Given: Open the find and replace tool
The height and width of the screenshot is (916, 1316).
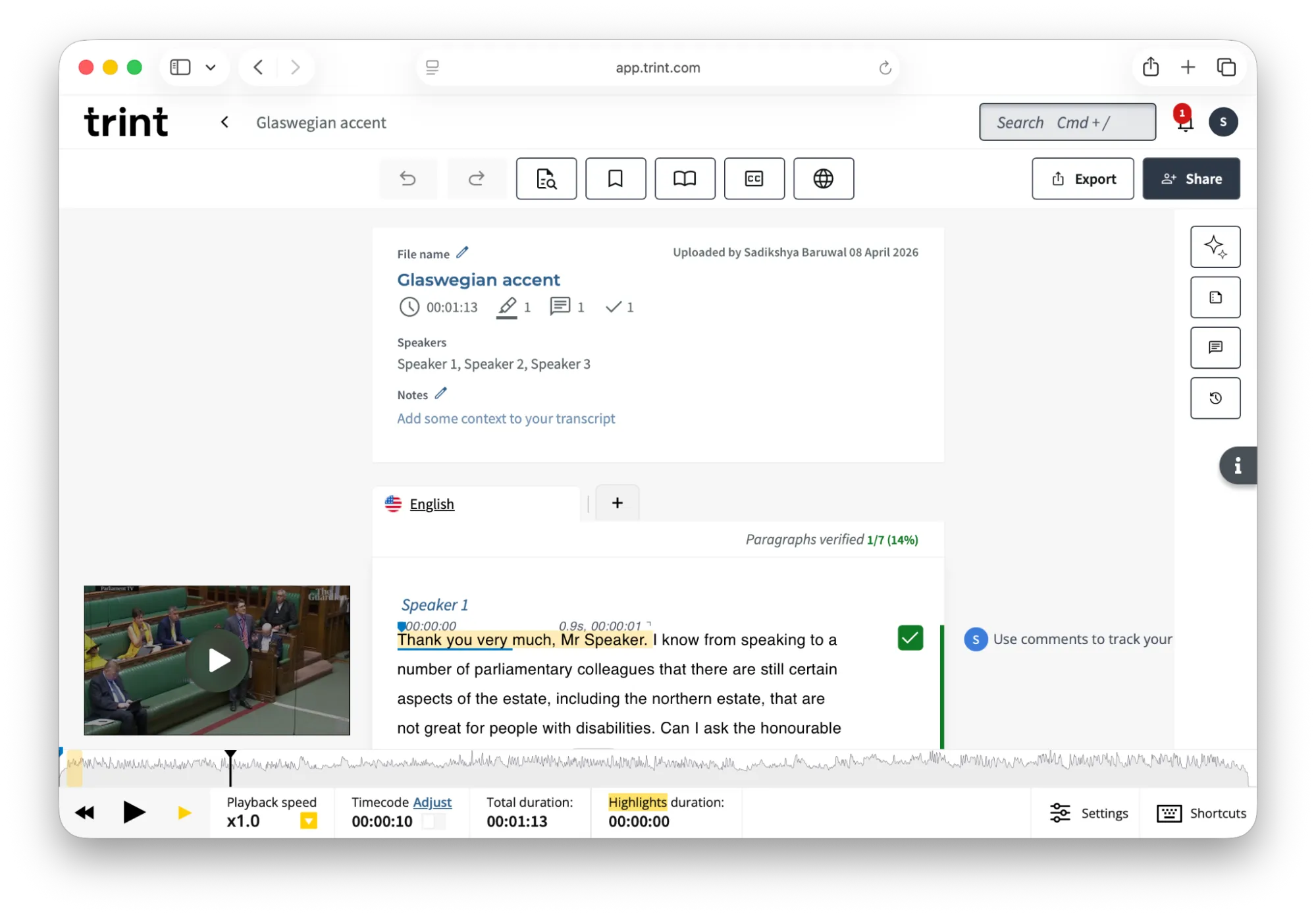Looking at the screenshot, I should 546,178.
